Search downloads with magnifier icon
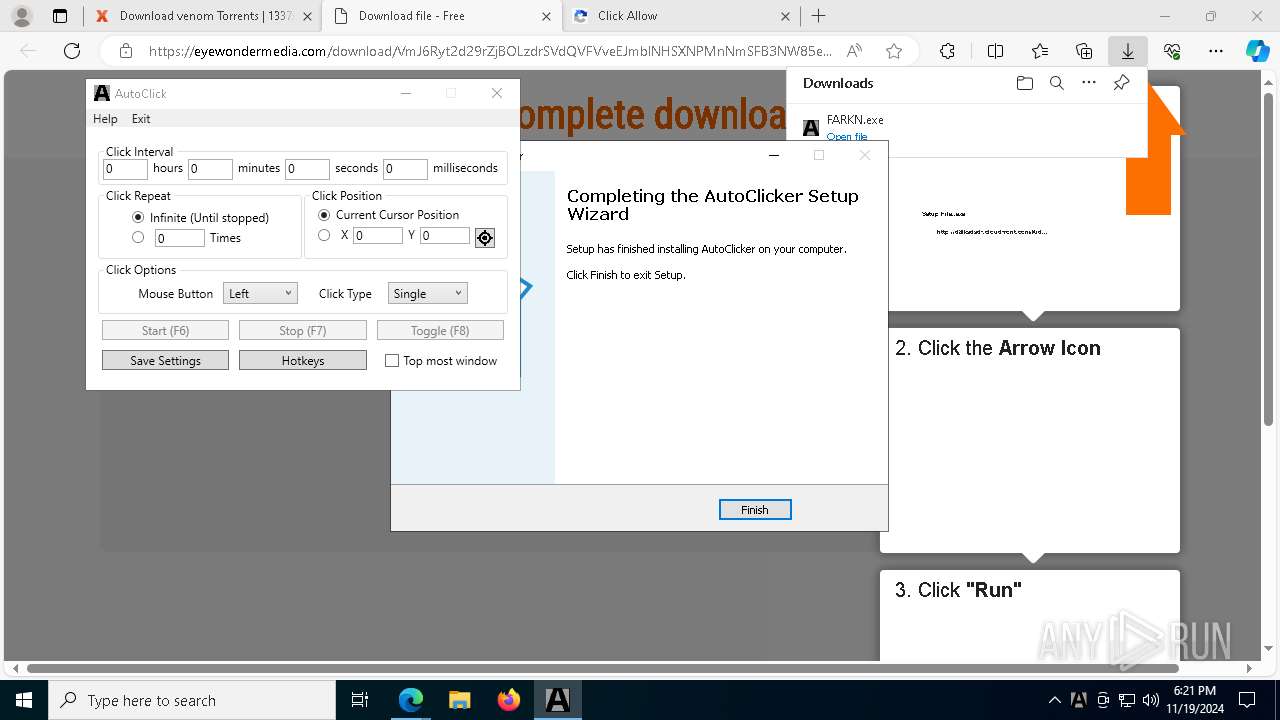1280x720 pixels. (1056, 83)
